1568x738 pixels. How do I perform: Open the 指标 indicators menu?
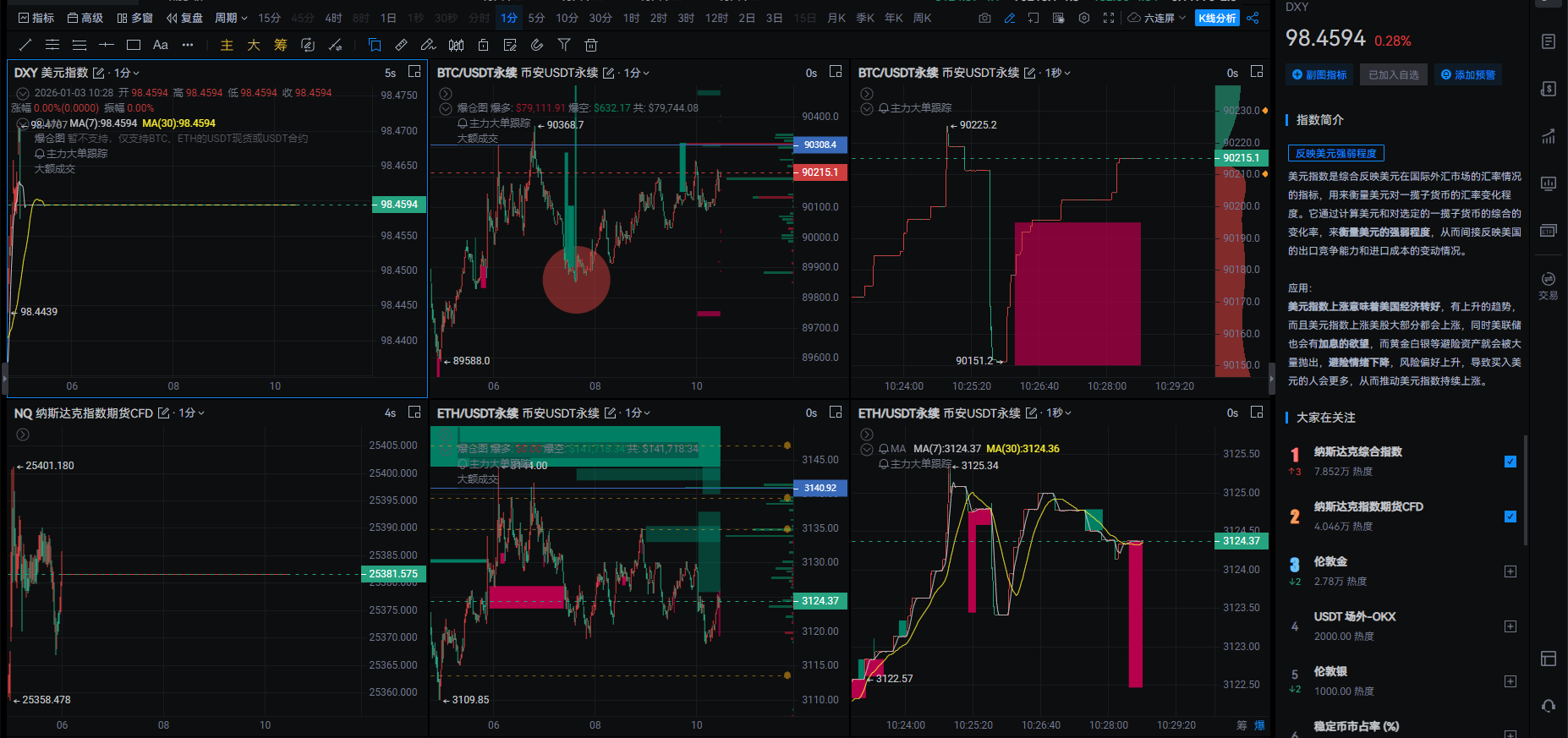coord(36,18)
